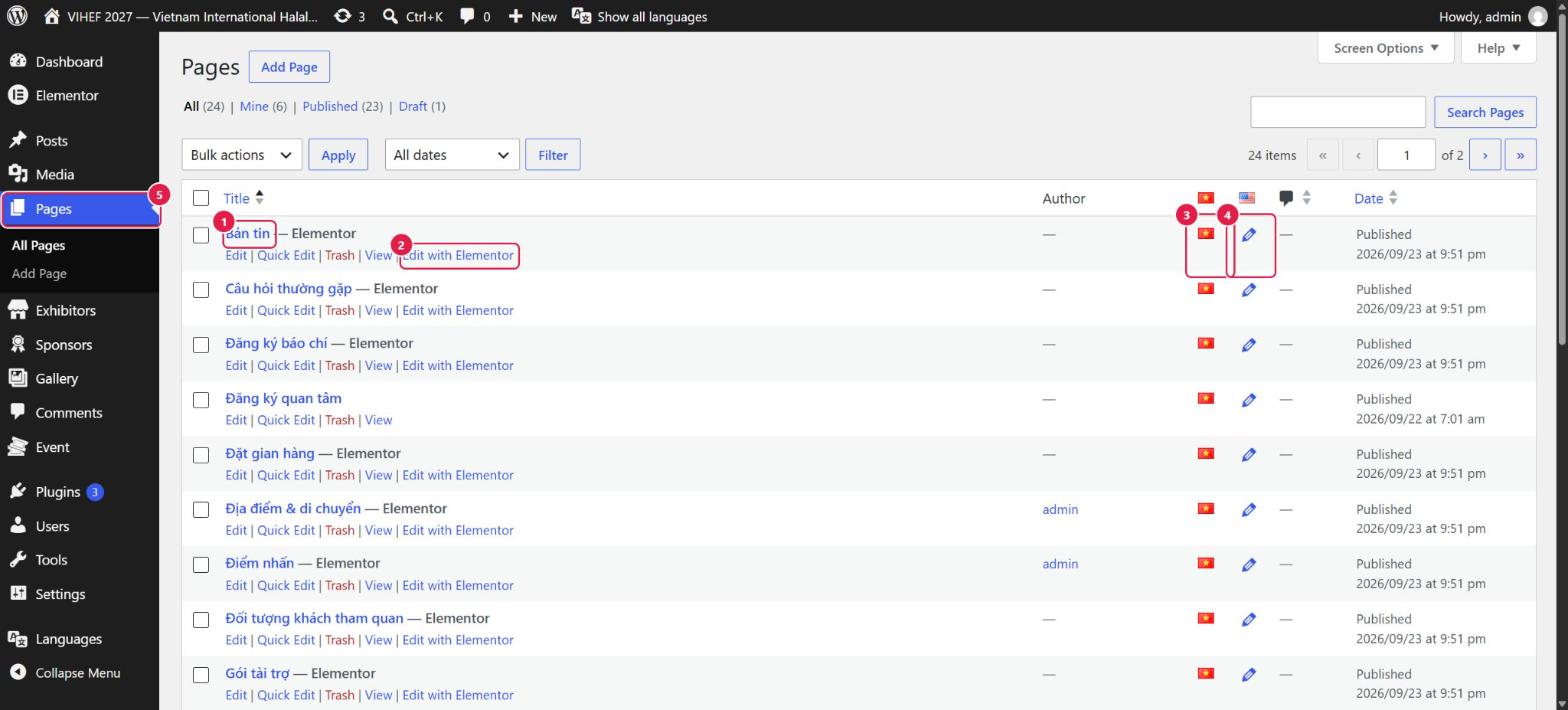Image resolution: width=1568 pixels, height=710 pixels.
Task: Click the Search Pages text field
Action: (x=1337, y=112)
